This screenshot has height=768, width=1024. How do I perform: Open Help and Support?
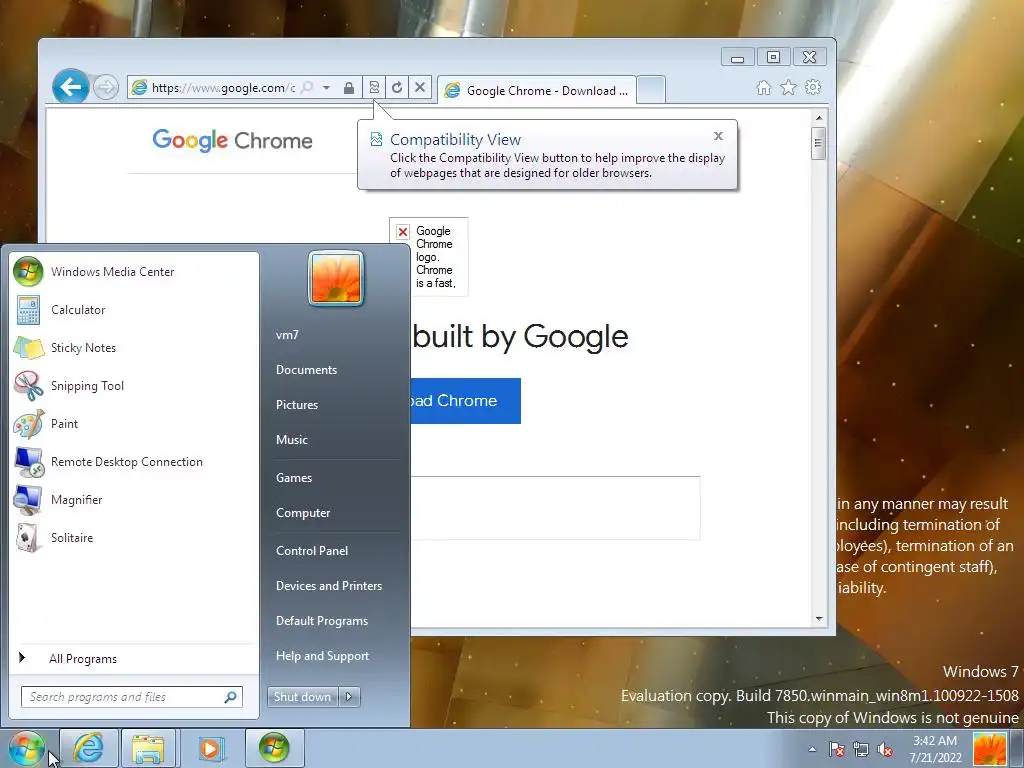(x=336, y=656)
